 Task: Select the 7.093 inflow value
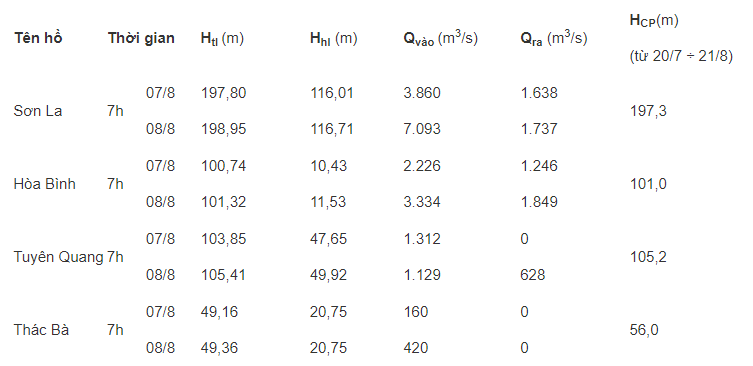pos(422,129)
